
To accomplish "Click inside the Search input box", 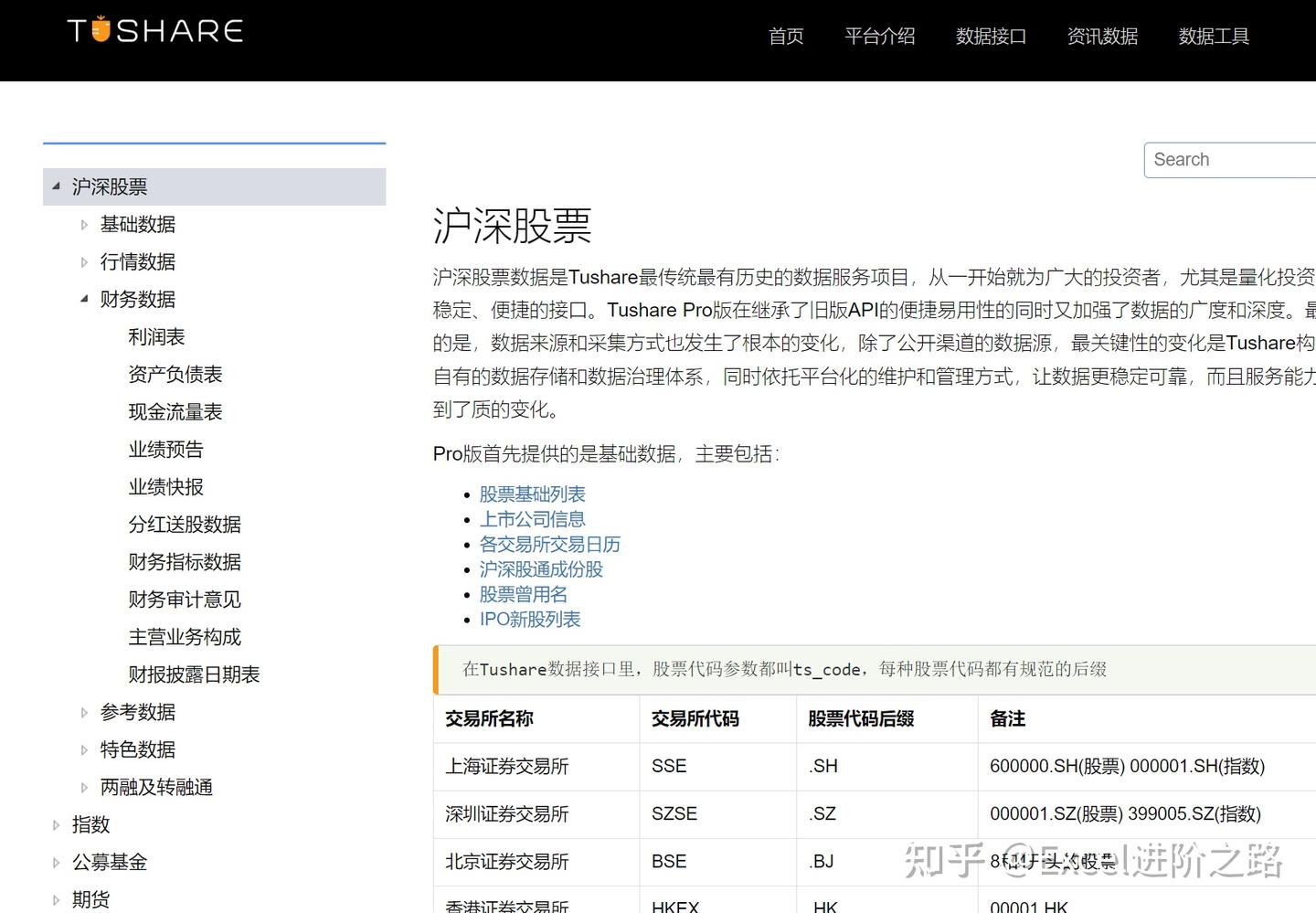I will (x=1229, y=159).
